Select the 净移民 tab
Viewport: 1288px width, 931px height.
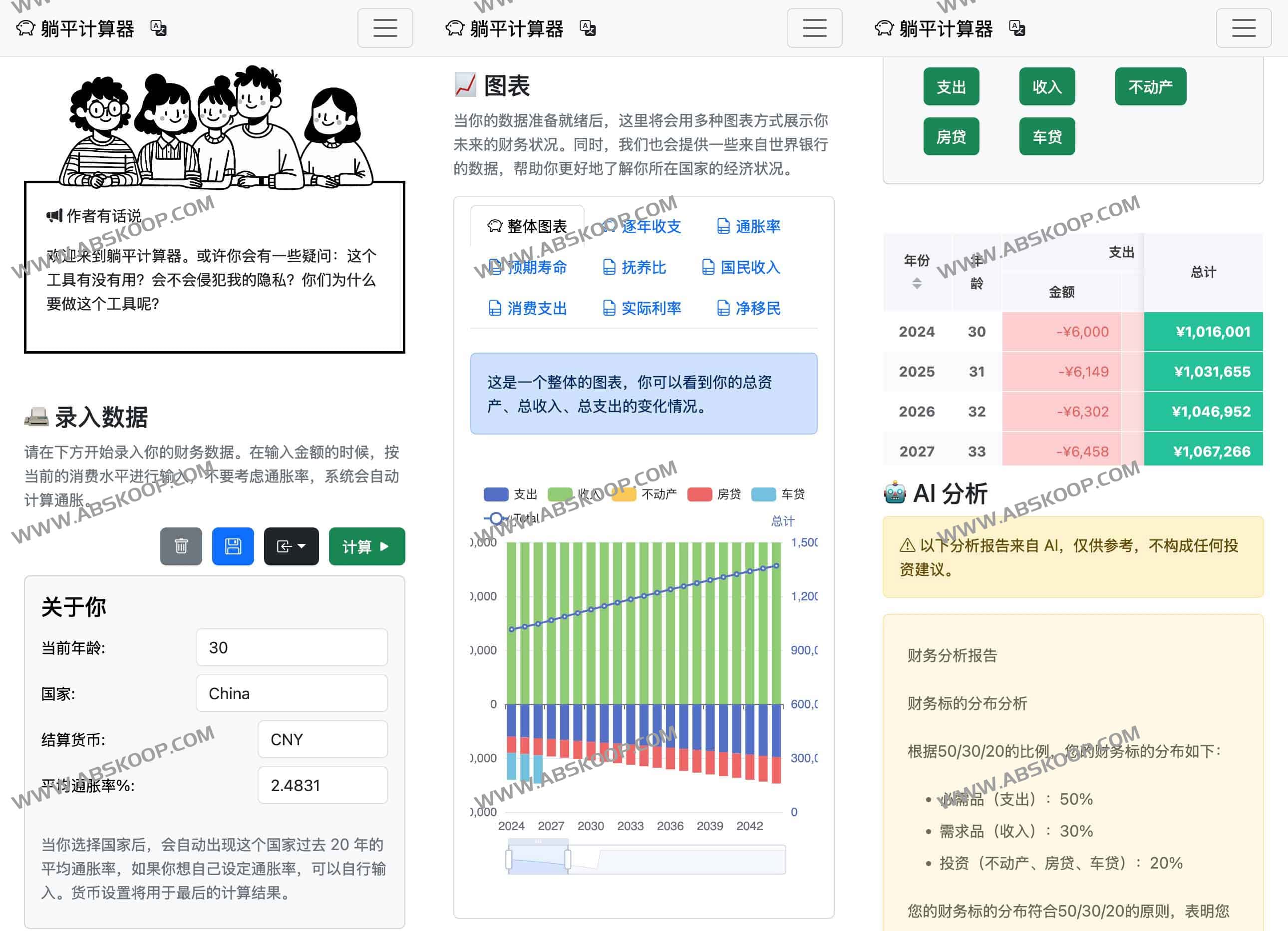click(748, 308)
